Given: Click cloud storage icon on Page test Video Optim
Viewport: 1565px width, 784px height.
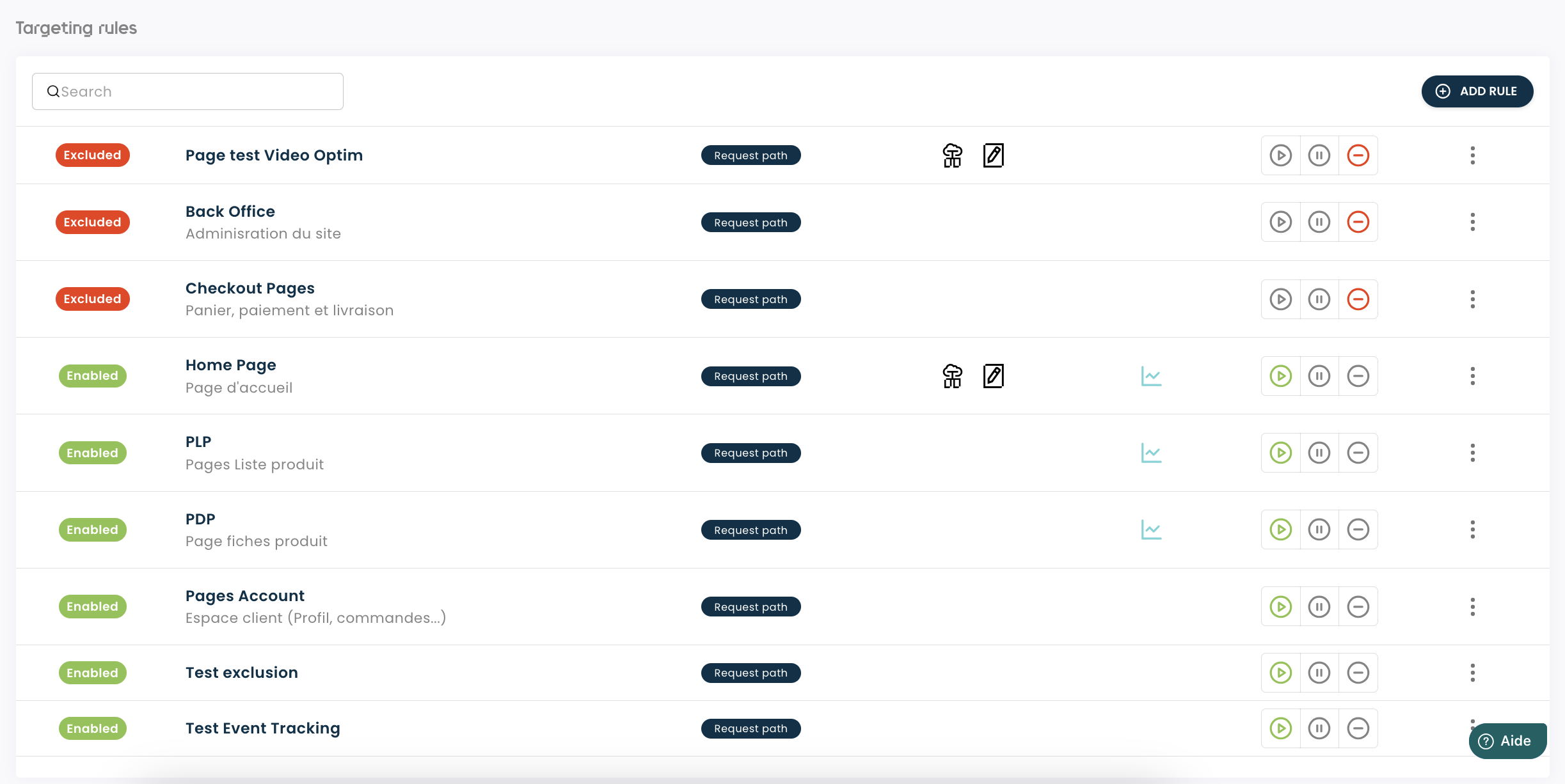Looking at the screenshot, I should [x=952, y=155].
